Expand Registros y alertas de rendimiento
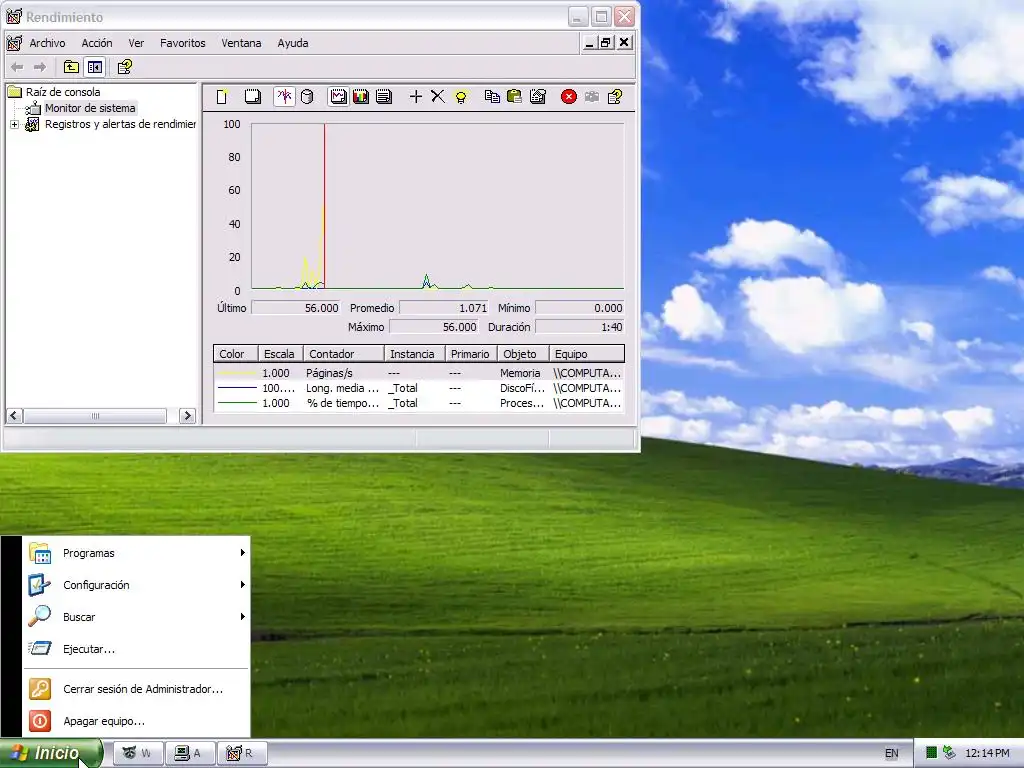Screen dimensions: 1024x768 pos(14,124)
